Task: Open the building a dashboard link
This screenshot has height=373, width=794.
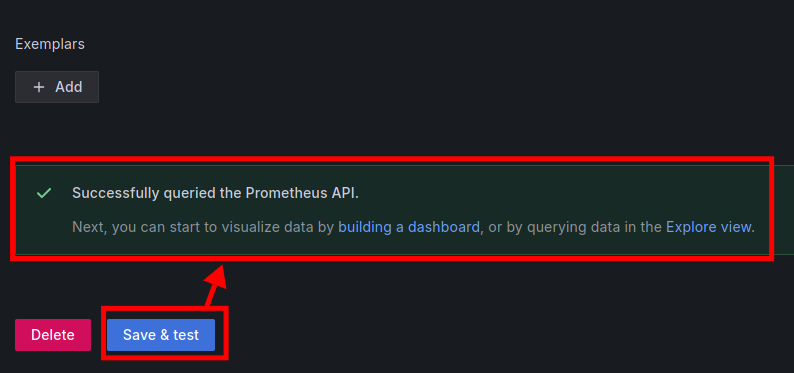Action: (409, 227)
